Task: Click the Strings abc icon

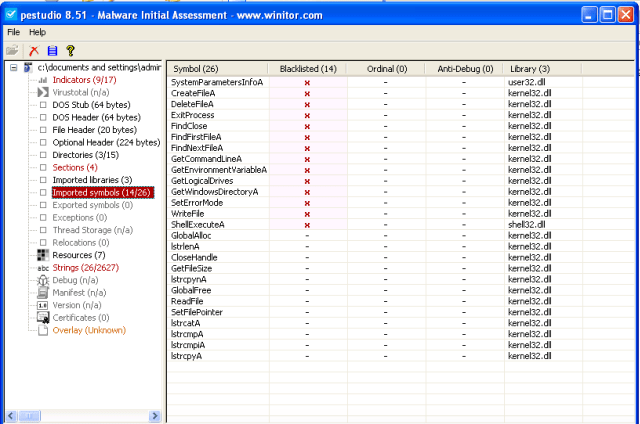Action: [x=43, y=268]
